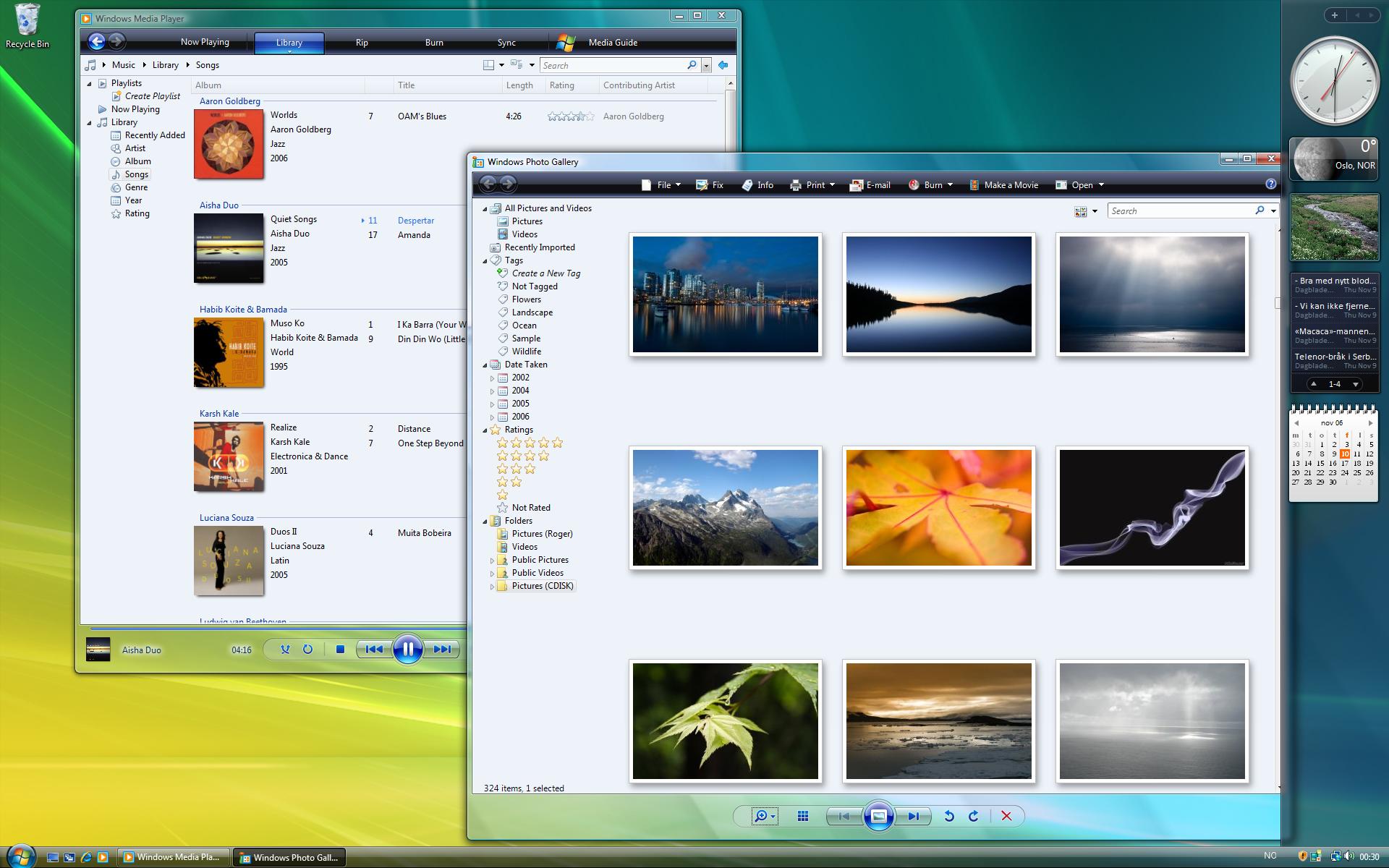
Task: Click the Search field in Photo Gallery
Action: coord(1182,211)
